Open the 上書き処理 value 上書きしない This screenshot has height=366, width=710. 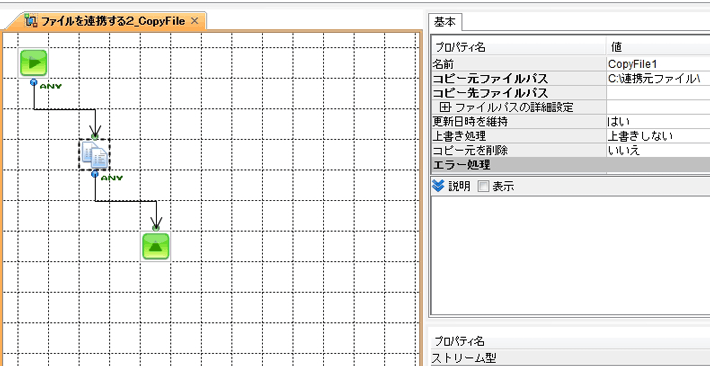click(x=658, y=136)
